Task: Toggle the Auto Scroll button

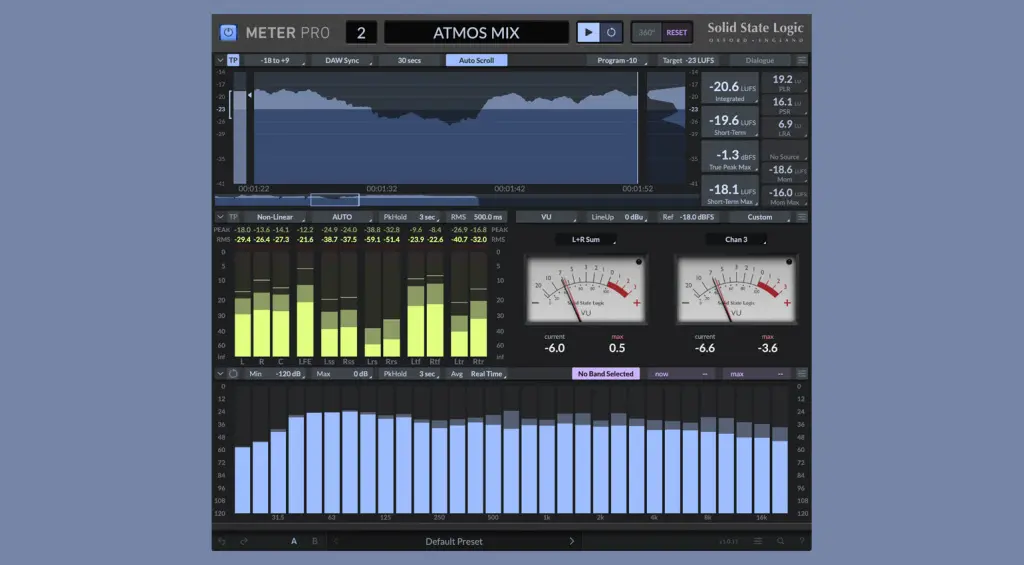Action: (x=476, y=60)
